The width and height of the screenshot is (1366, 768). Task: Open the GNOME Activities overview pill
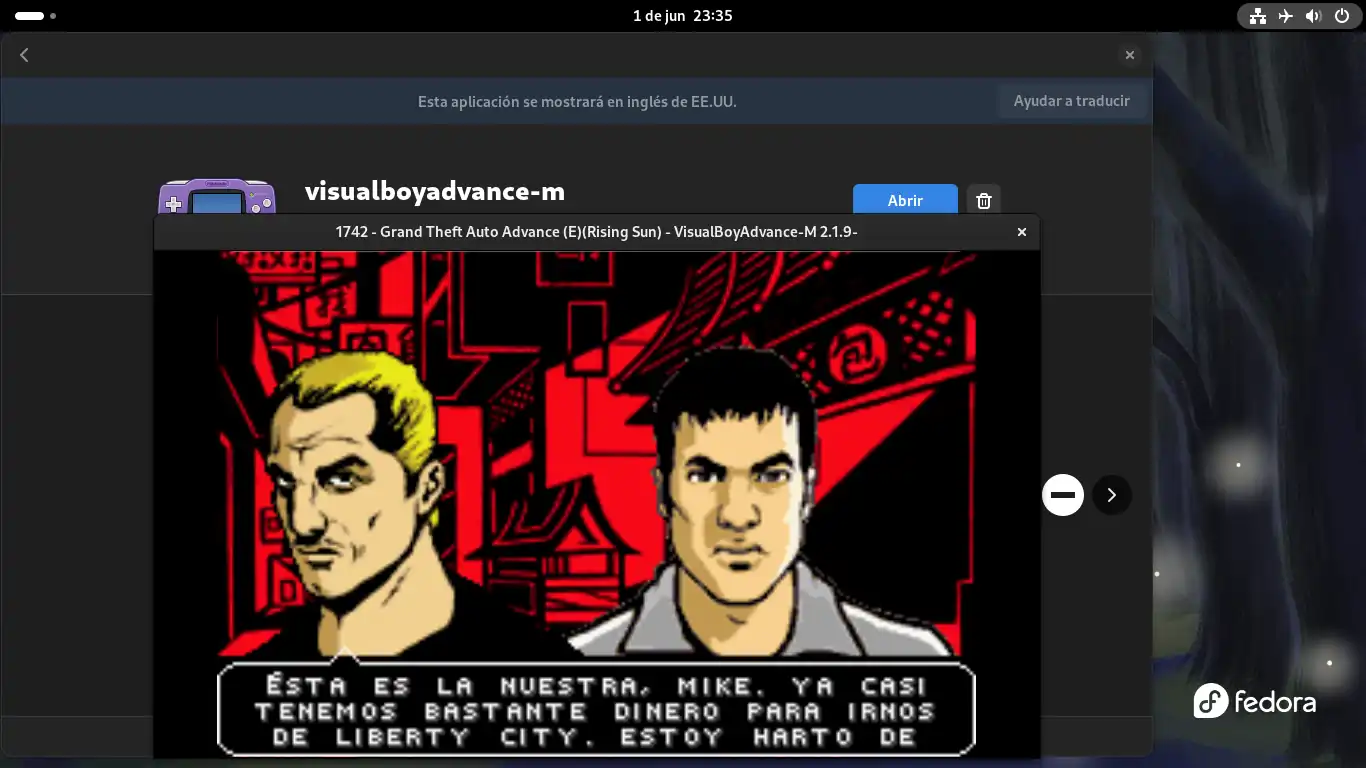36,16
